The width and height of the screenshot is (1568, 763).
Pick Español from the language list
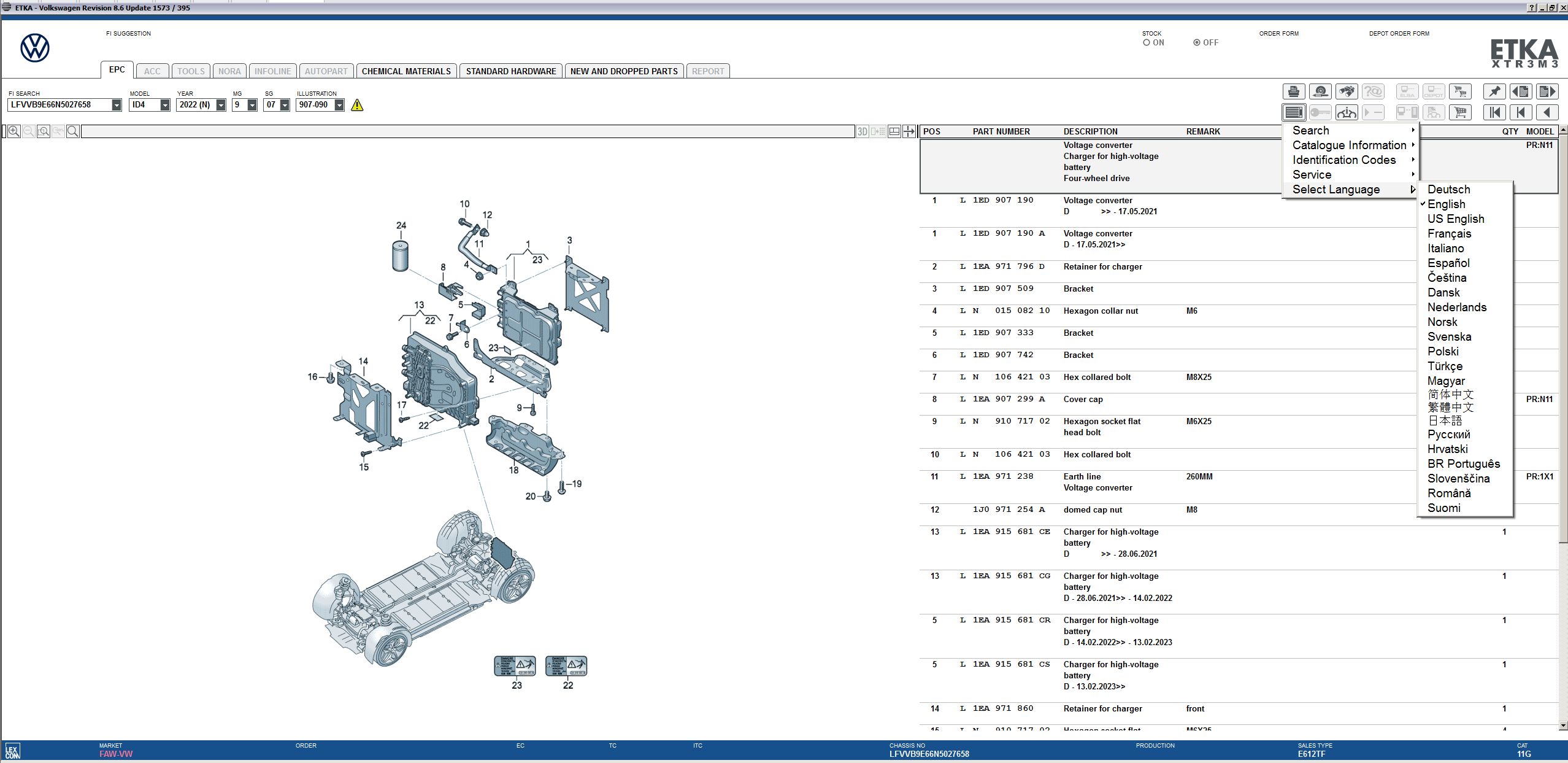click(x=1465, y=263)
